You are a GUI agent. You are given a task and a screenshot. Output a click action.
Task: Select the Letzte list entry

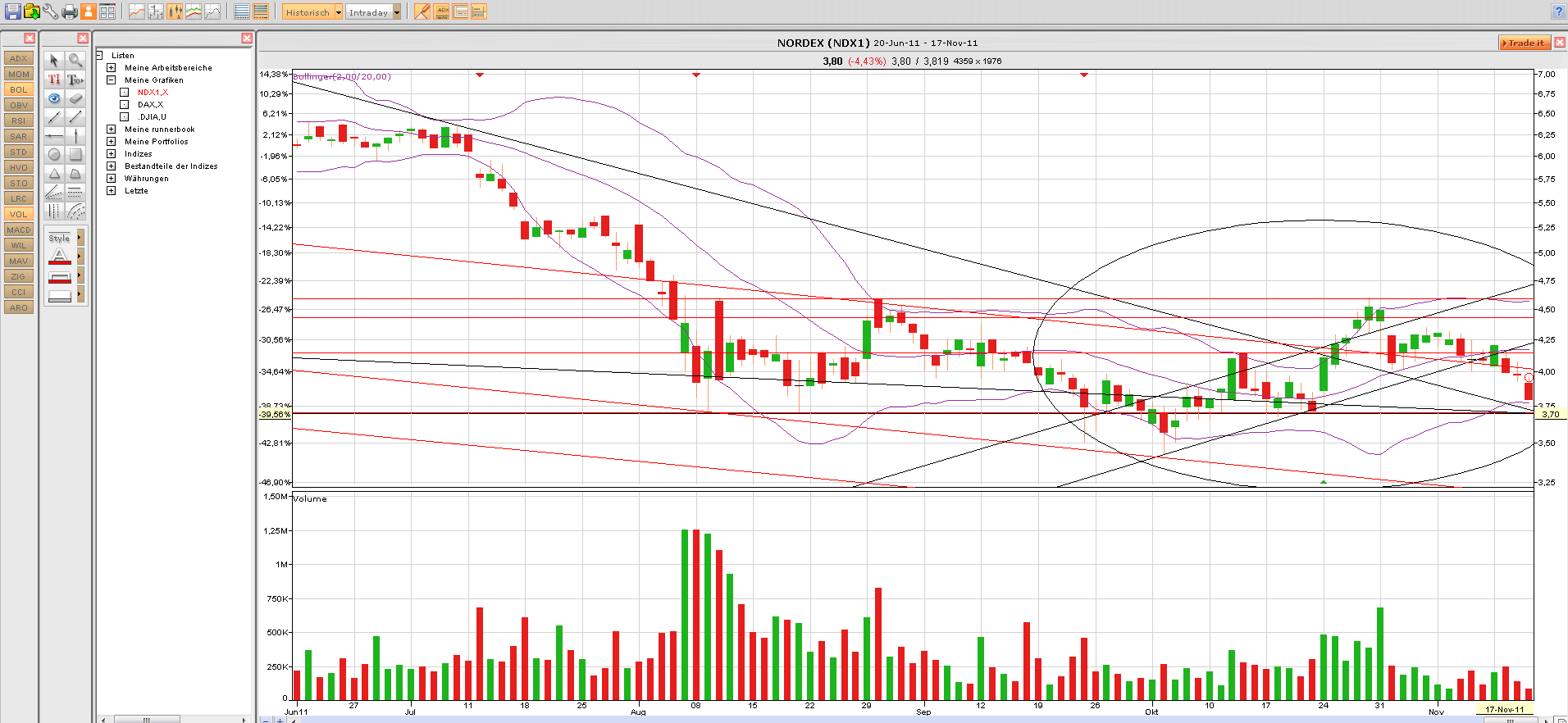pos(136,190)
